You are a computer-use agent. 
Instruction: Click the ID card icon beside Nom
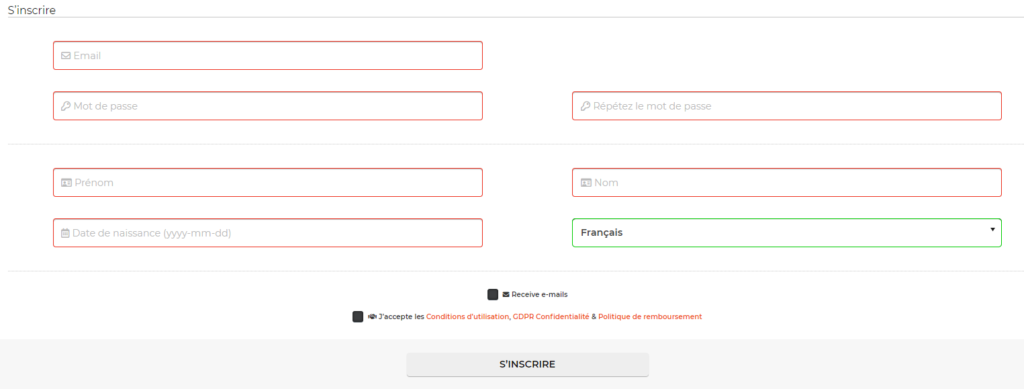click(x=586, y=183)
